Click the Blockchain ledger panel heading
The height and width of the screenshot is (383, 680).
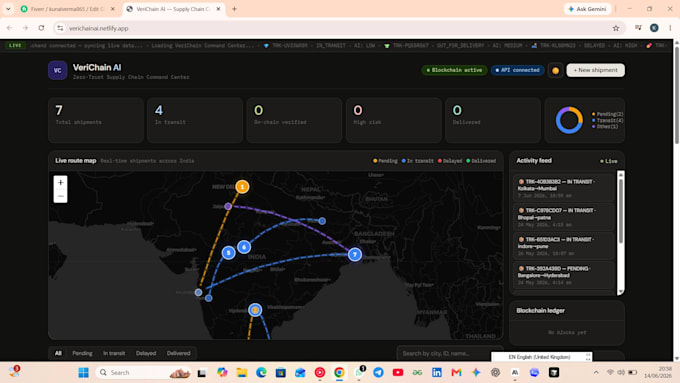click(x=540, y=311)
